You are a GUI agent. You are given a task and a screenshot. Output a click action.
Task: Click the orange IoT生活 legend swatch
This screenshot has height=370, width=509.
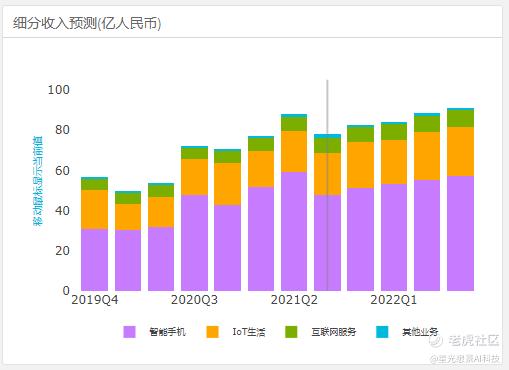tap(212, 332)
